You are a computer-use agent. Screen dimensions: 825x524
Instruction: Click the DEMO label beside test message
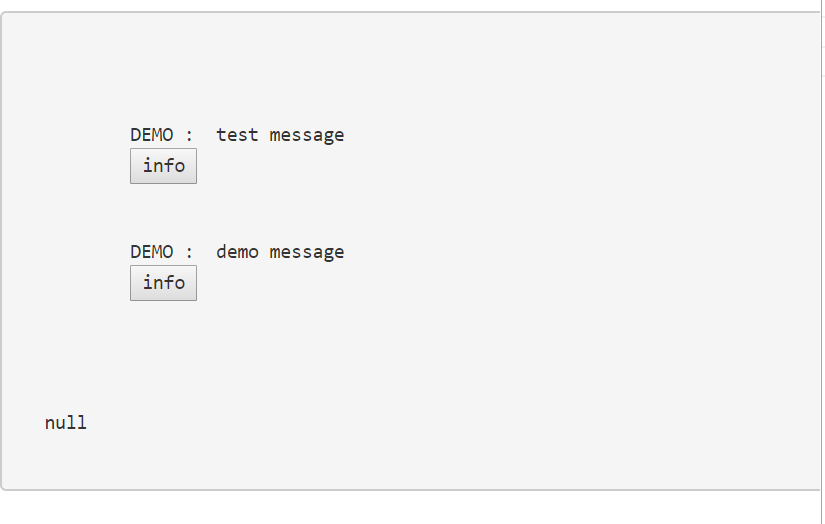point(151,135)
